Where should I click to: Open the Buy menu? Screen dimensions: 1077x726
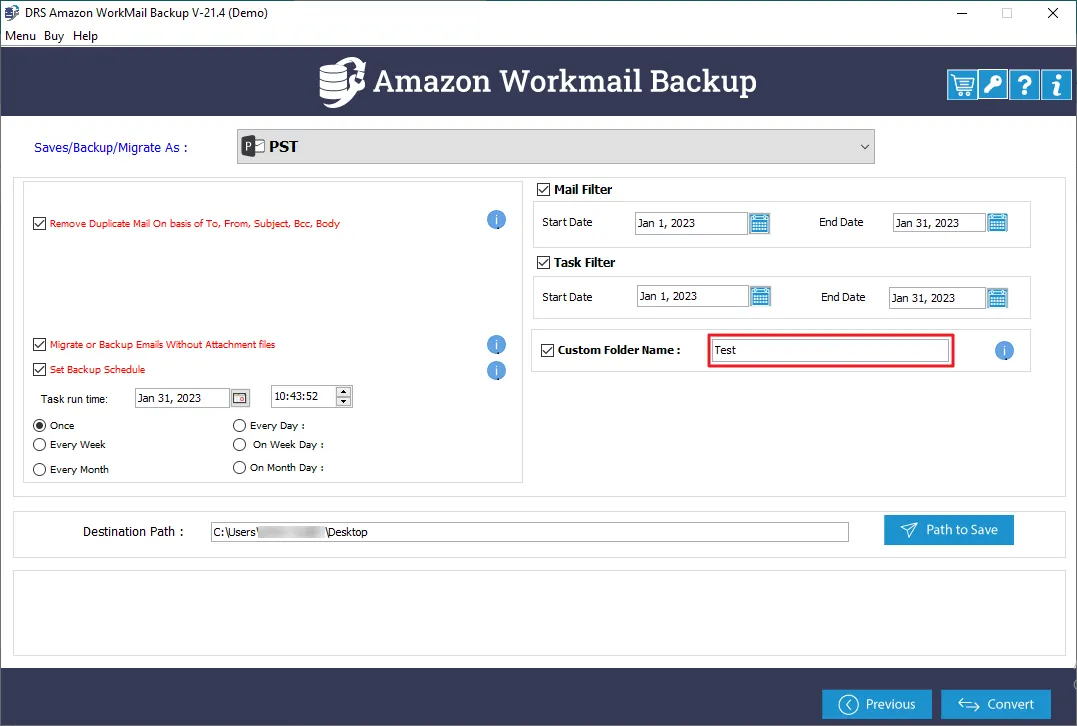click(54, 36)
